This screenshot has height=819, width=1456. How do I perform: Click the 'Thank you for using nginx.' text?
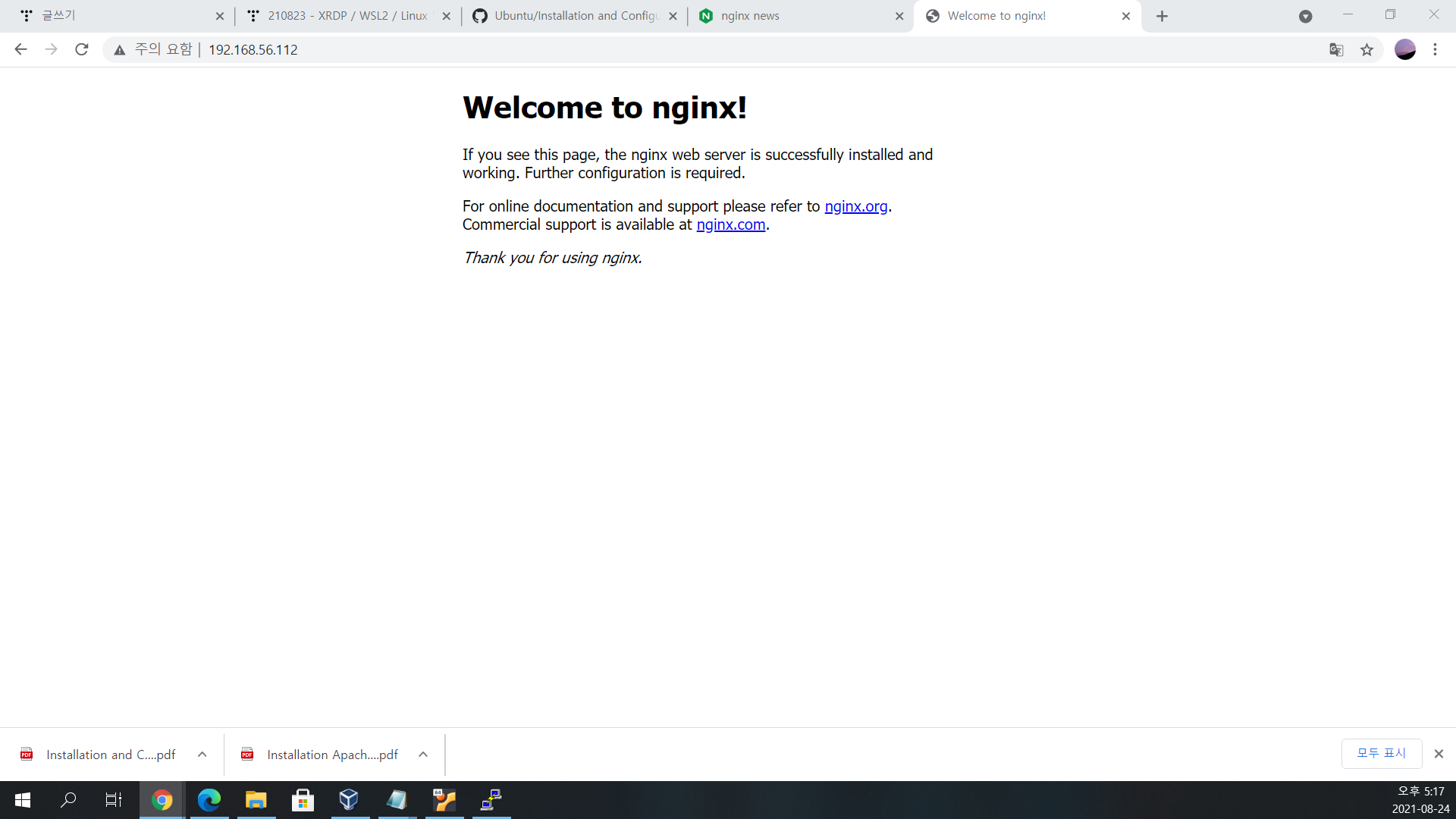[553, 258]
